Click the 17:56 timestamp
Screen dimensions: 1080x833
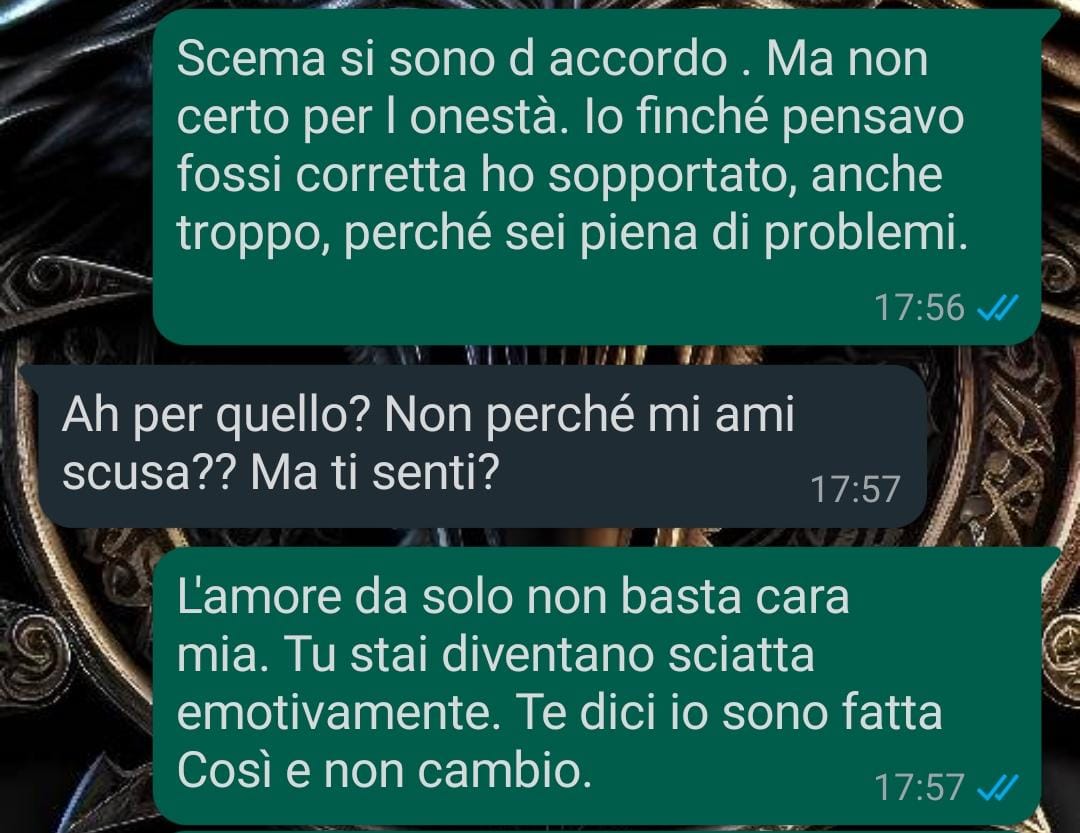pos(919,308)
